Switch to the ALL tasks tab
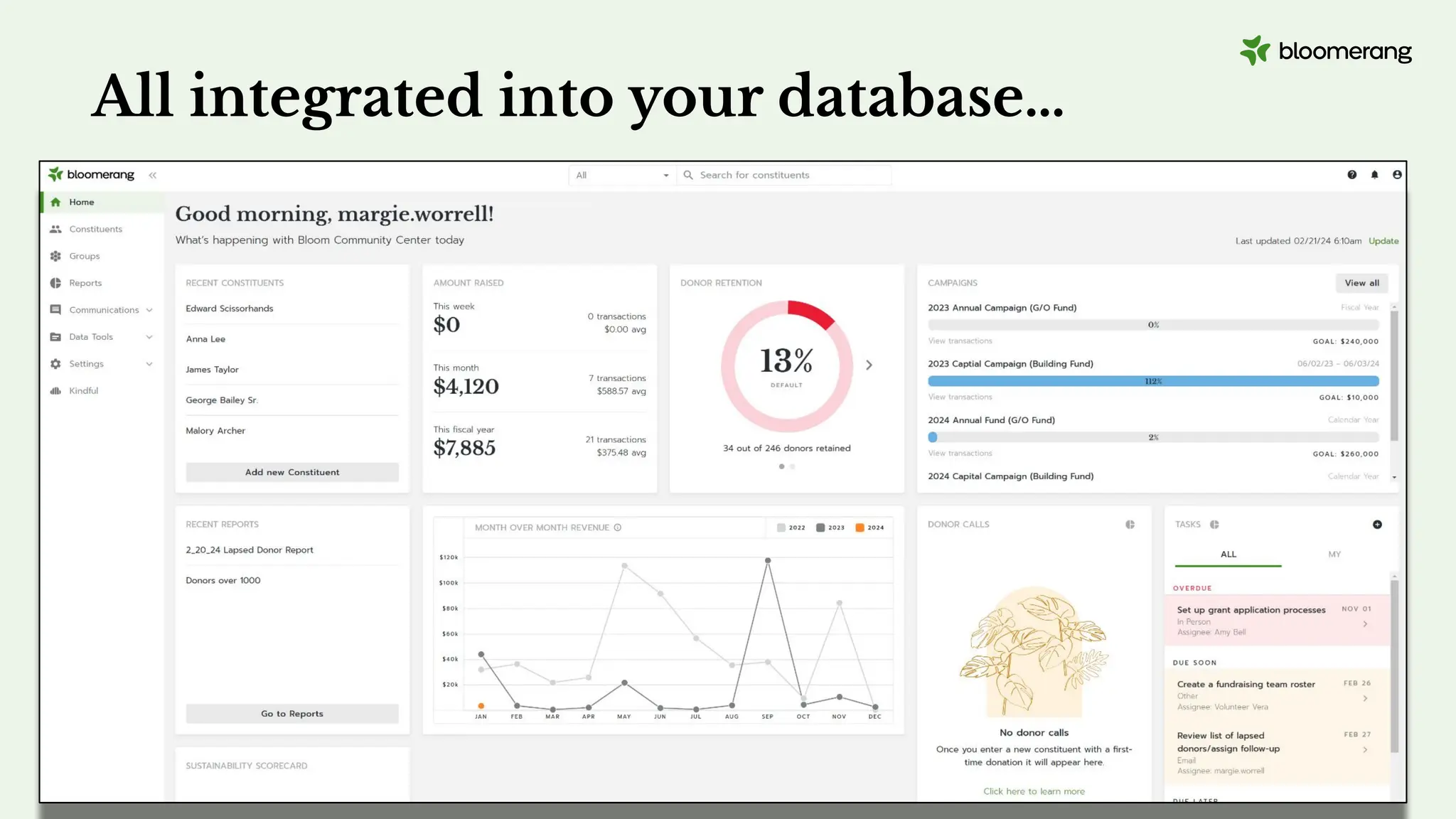1456x819 pixels. pos(1228,555)
